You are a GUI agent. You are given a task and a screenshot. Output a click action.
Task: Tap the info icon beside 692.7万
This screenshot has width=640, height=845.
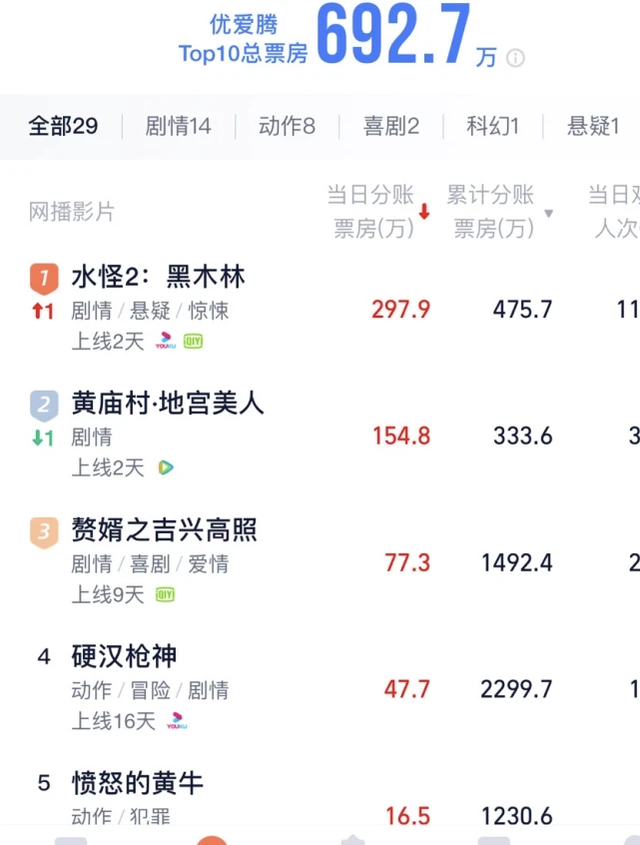516,58
